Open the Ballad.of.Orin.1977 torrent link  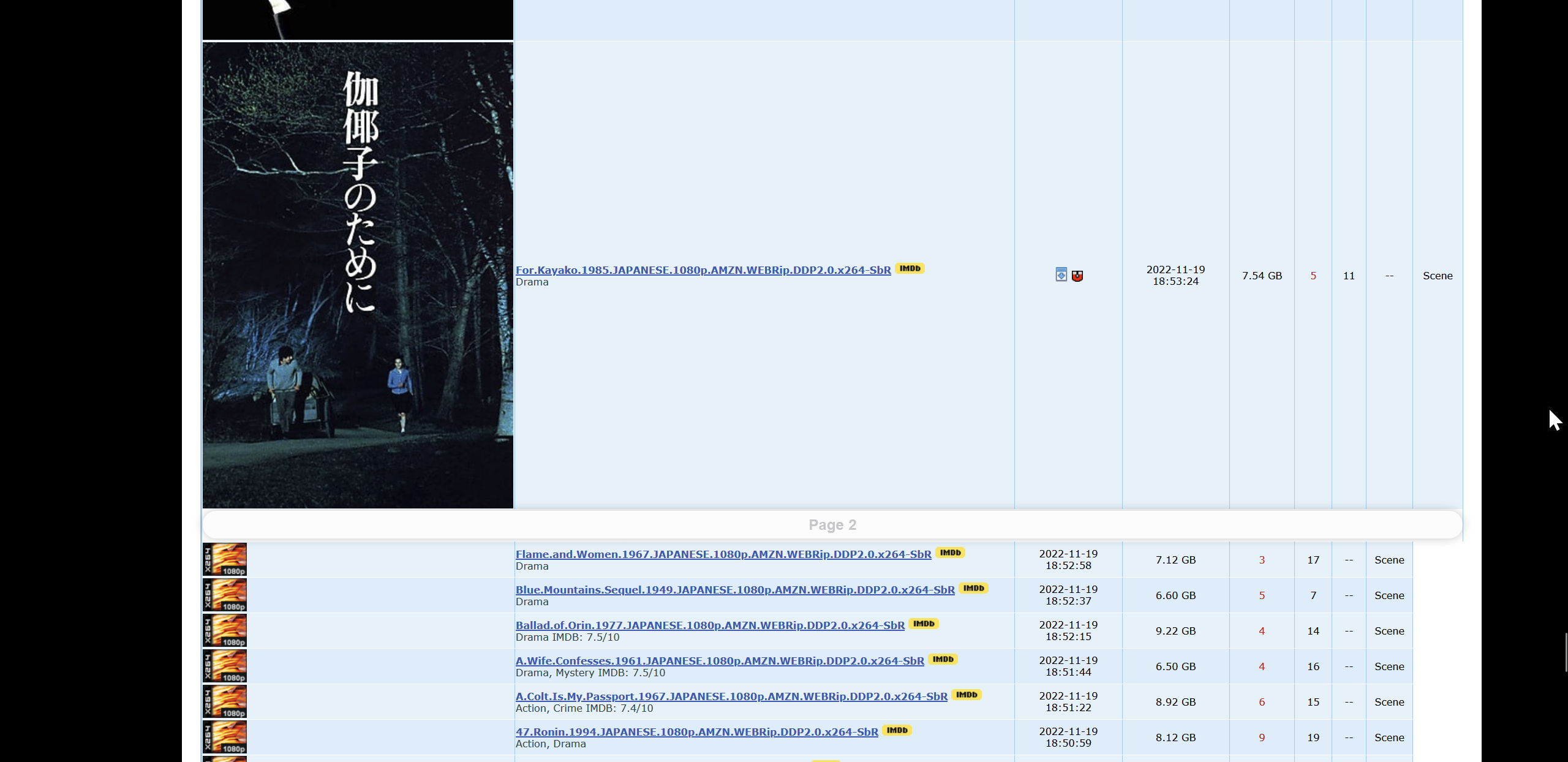coord(710,625)
